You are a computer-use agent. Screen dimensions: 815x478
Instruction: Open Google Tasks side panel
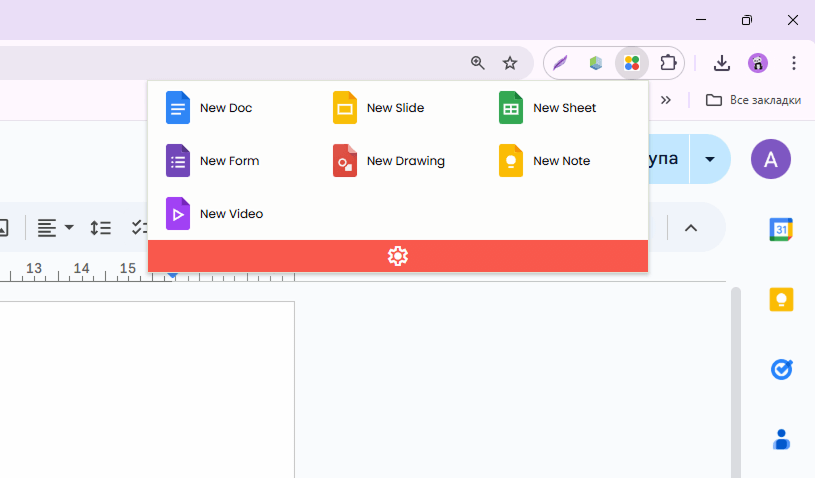(781, 369)
